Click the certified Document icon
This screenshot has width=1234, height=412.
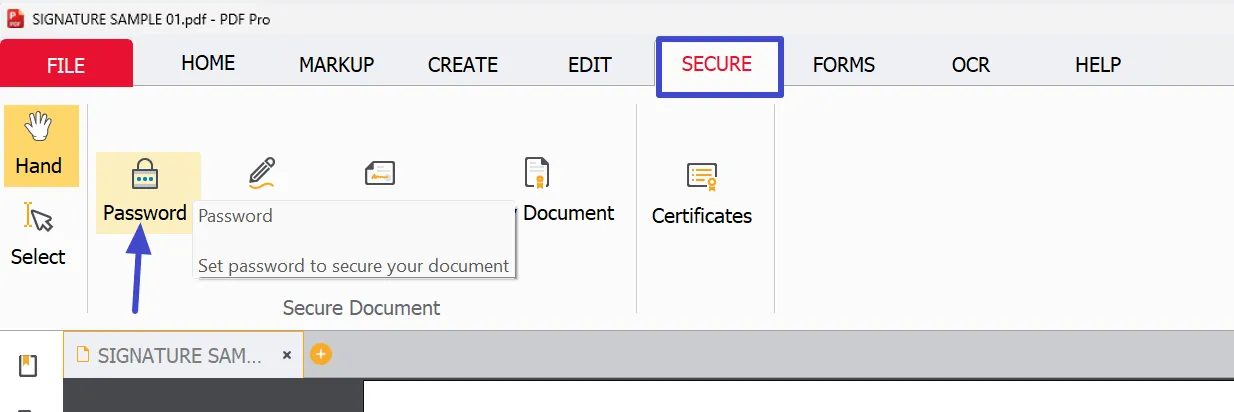click(x=538, y=173)
